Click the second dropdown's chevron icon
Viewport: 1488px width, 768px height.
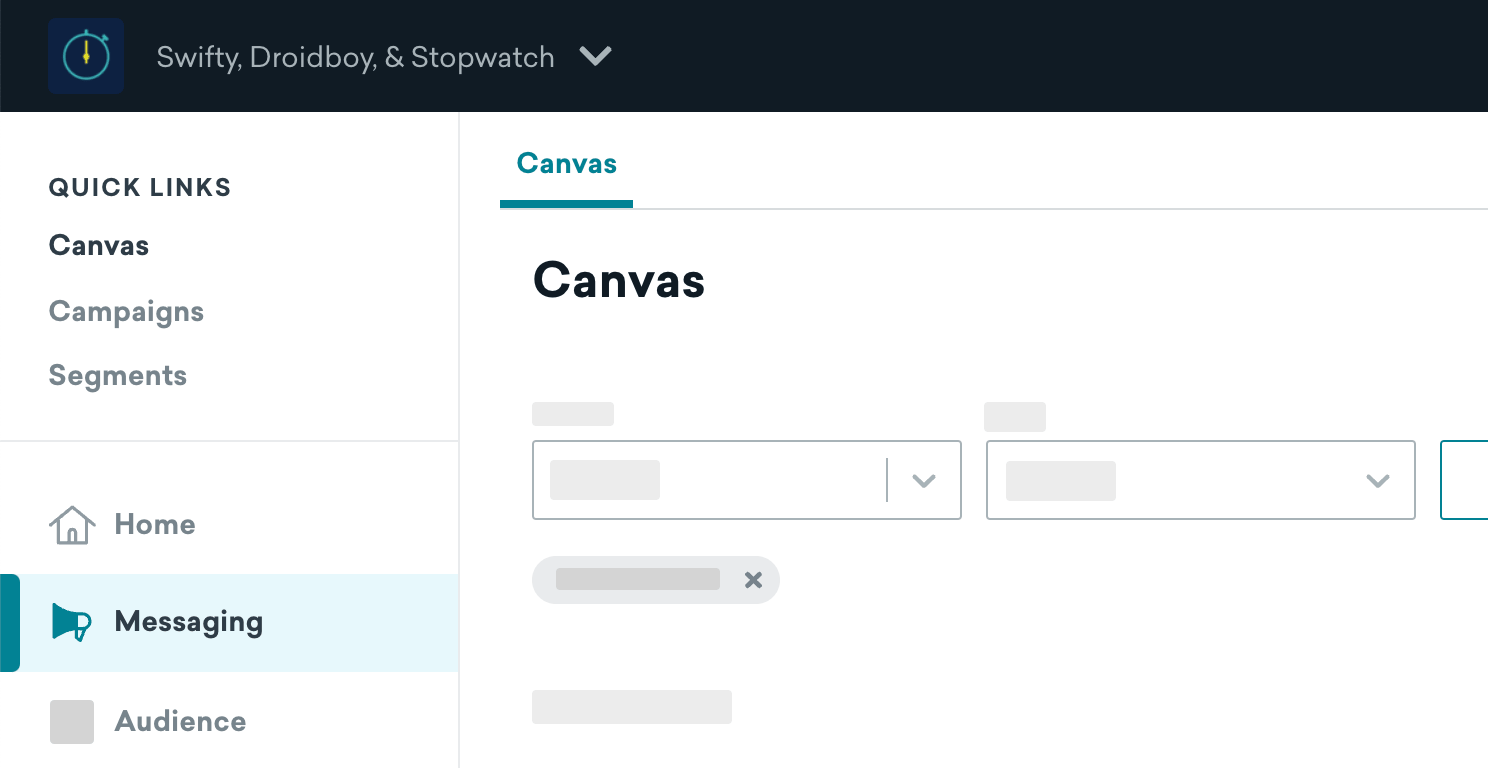click(x=1378, y=481)
